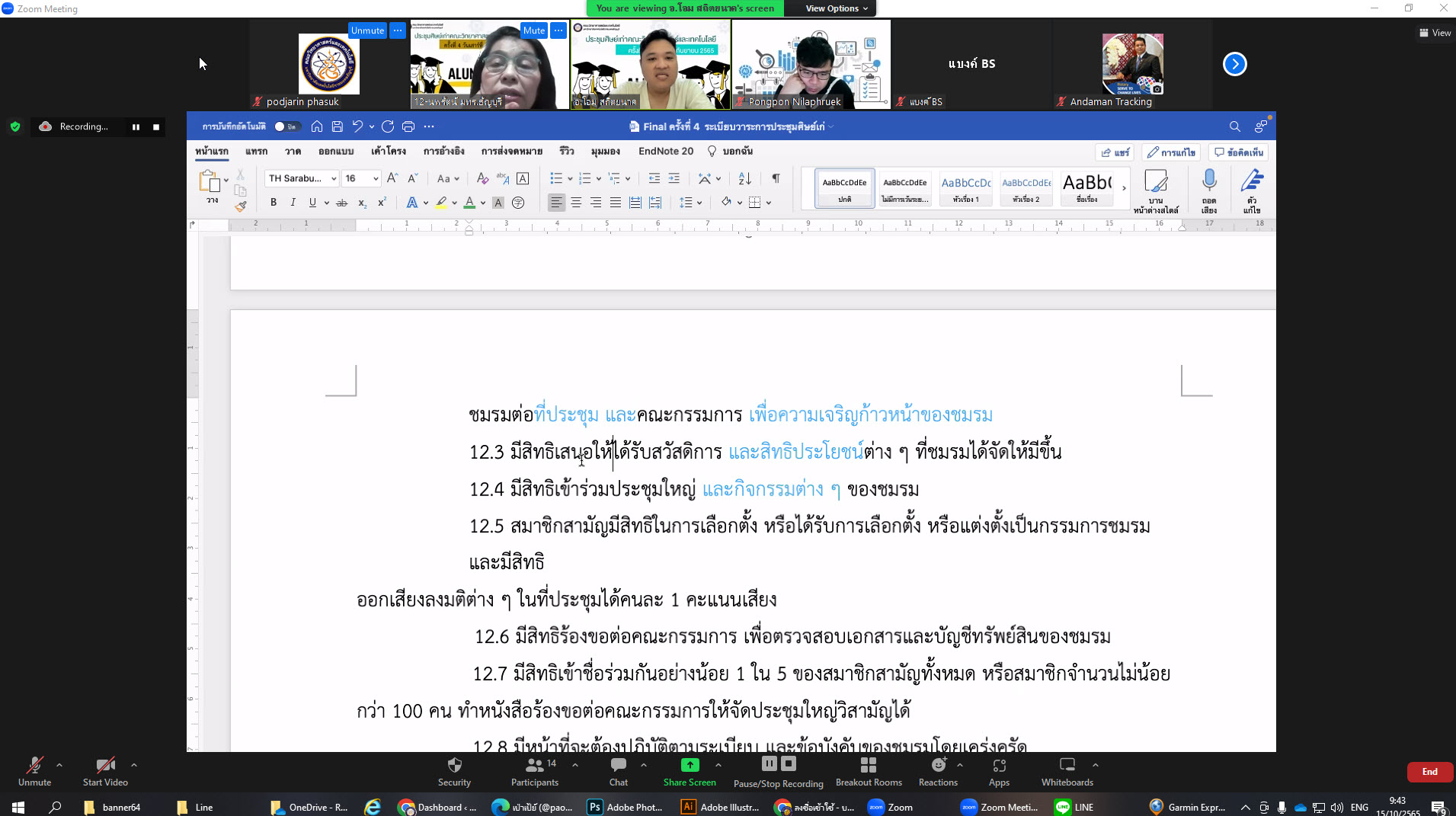The image size is (1456, 816).
Task: Expand the styles gallery arrow
Action: (x=1124, y=188)
